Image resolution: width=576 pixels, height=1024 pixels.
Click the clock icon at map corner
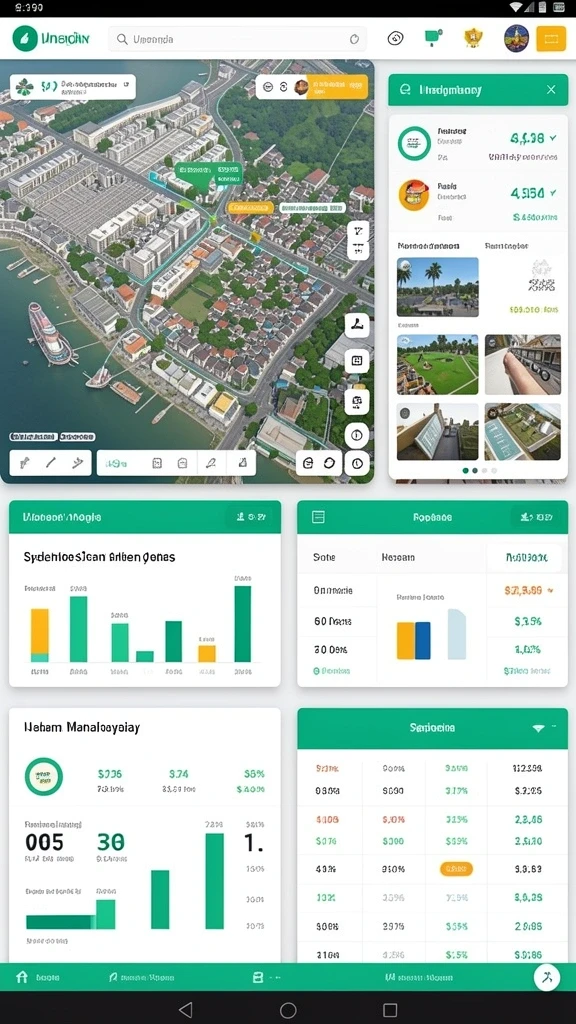357,463
